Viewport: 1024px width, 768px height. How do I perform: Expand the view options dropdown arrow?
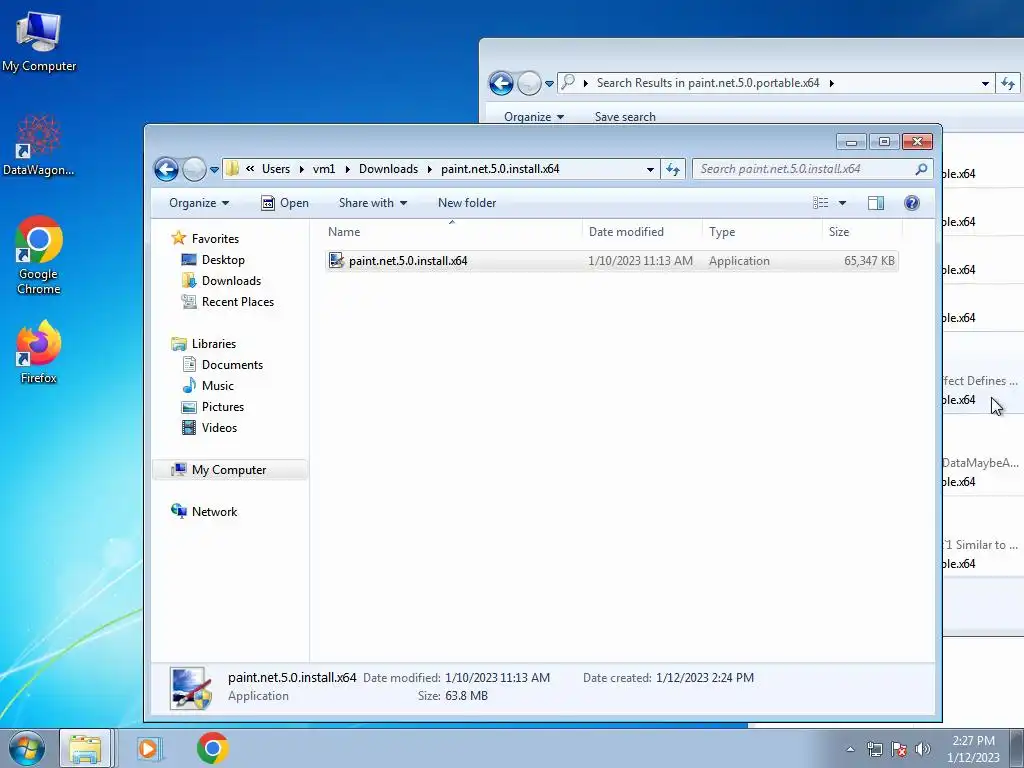pos(842,203)
